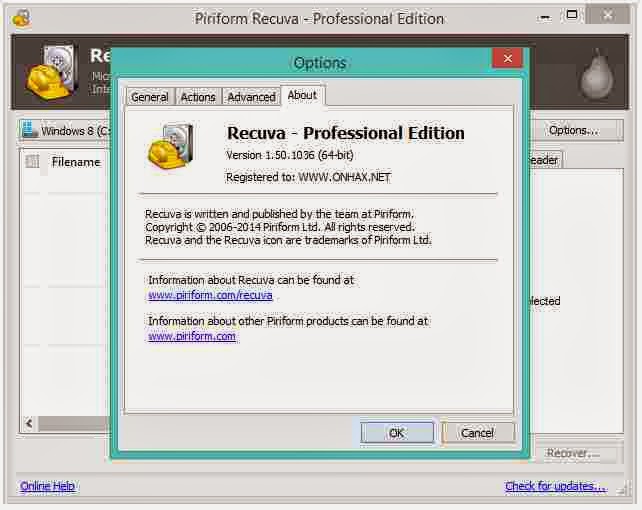Click the Registered to: WWW.ONHAX.NET text
This screenshot has height=510, width=642.
coord(308,177)
